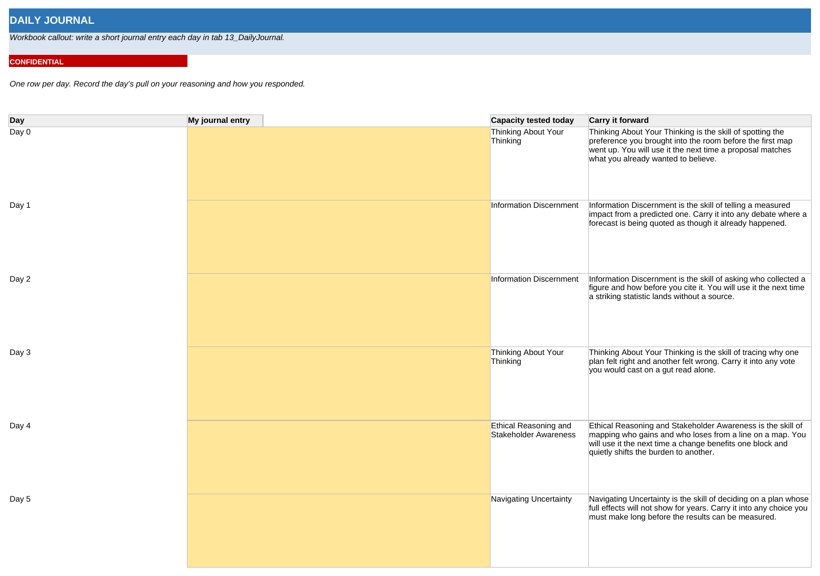
Task: Select Day 0 capacity 'Thinking About Your Thinking'
Action: pos(539,163)
